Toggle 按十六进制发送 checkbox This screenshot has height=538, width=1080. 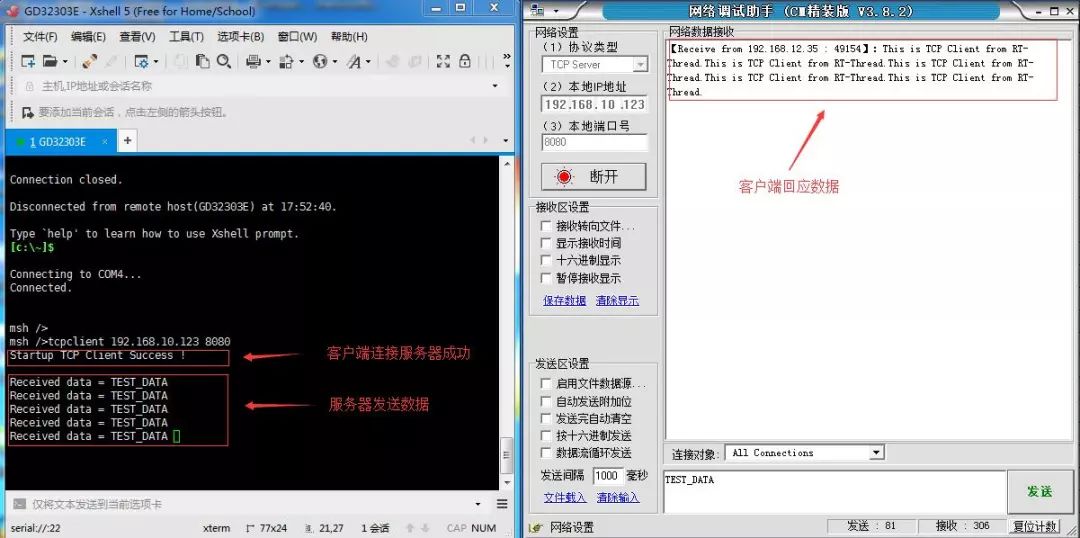pyautogui.click(x=546, y=435)
